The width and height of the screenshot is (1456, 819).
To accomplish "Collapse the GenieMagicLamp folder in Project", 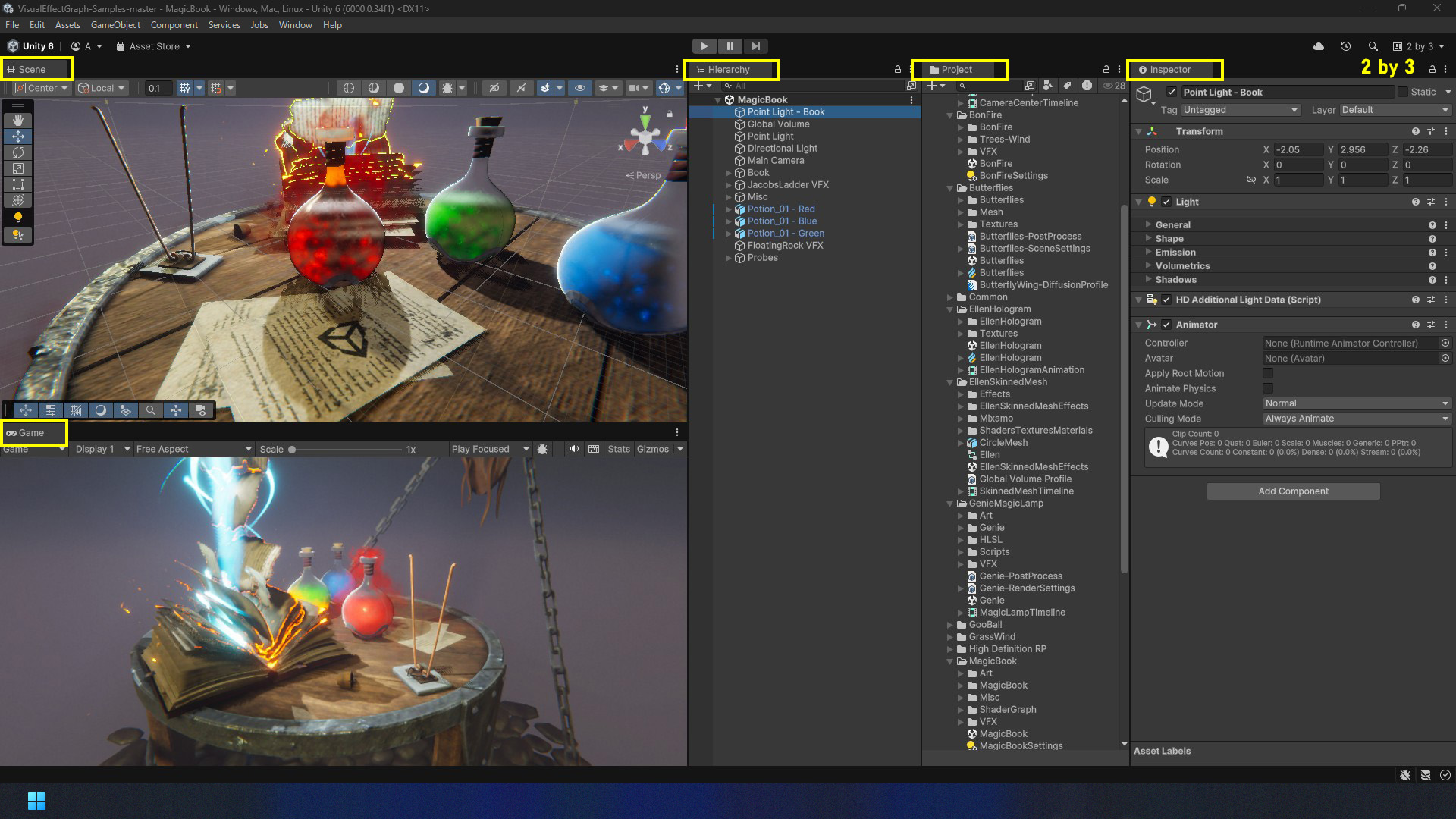I will click(949, 504).
